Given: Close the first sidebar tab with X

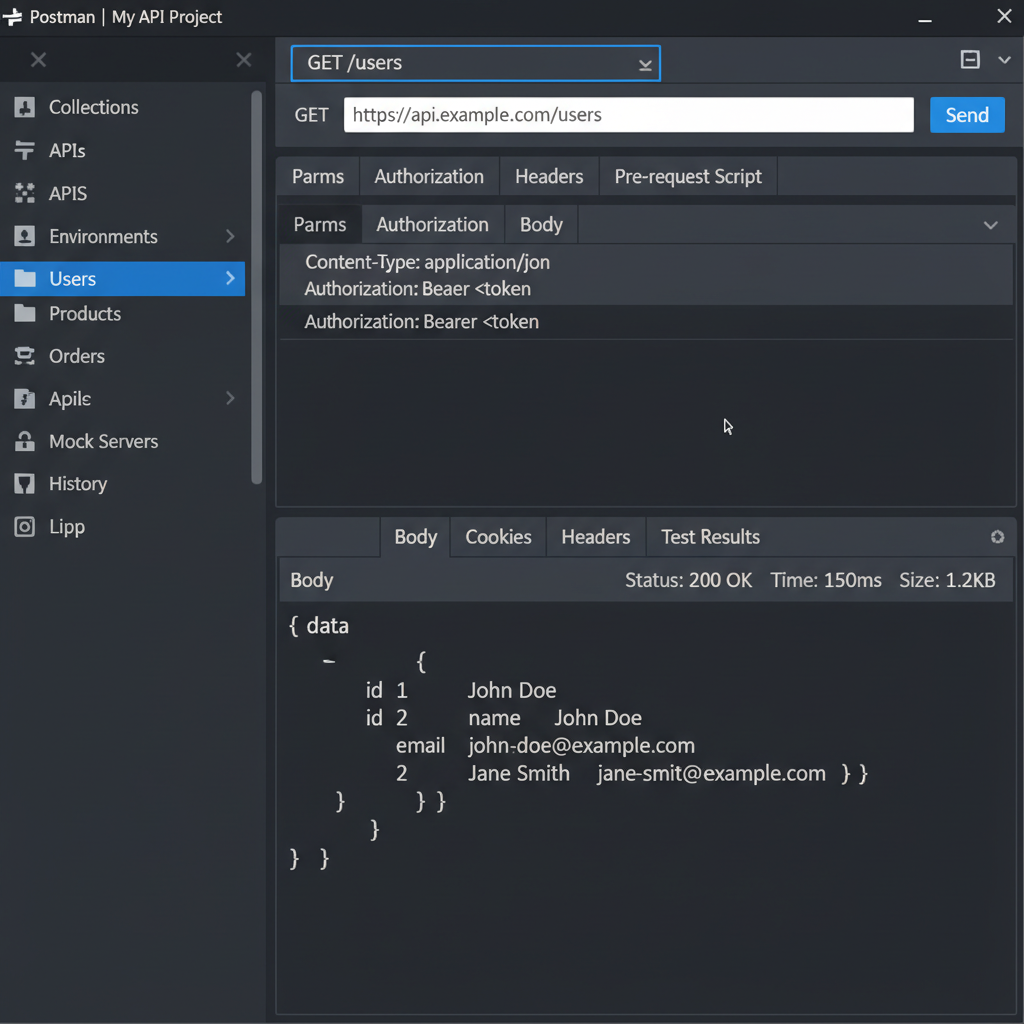Looking at the screenshot, I should 39,60.
